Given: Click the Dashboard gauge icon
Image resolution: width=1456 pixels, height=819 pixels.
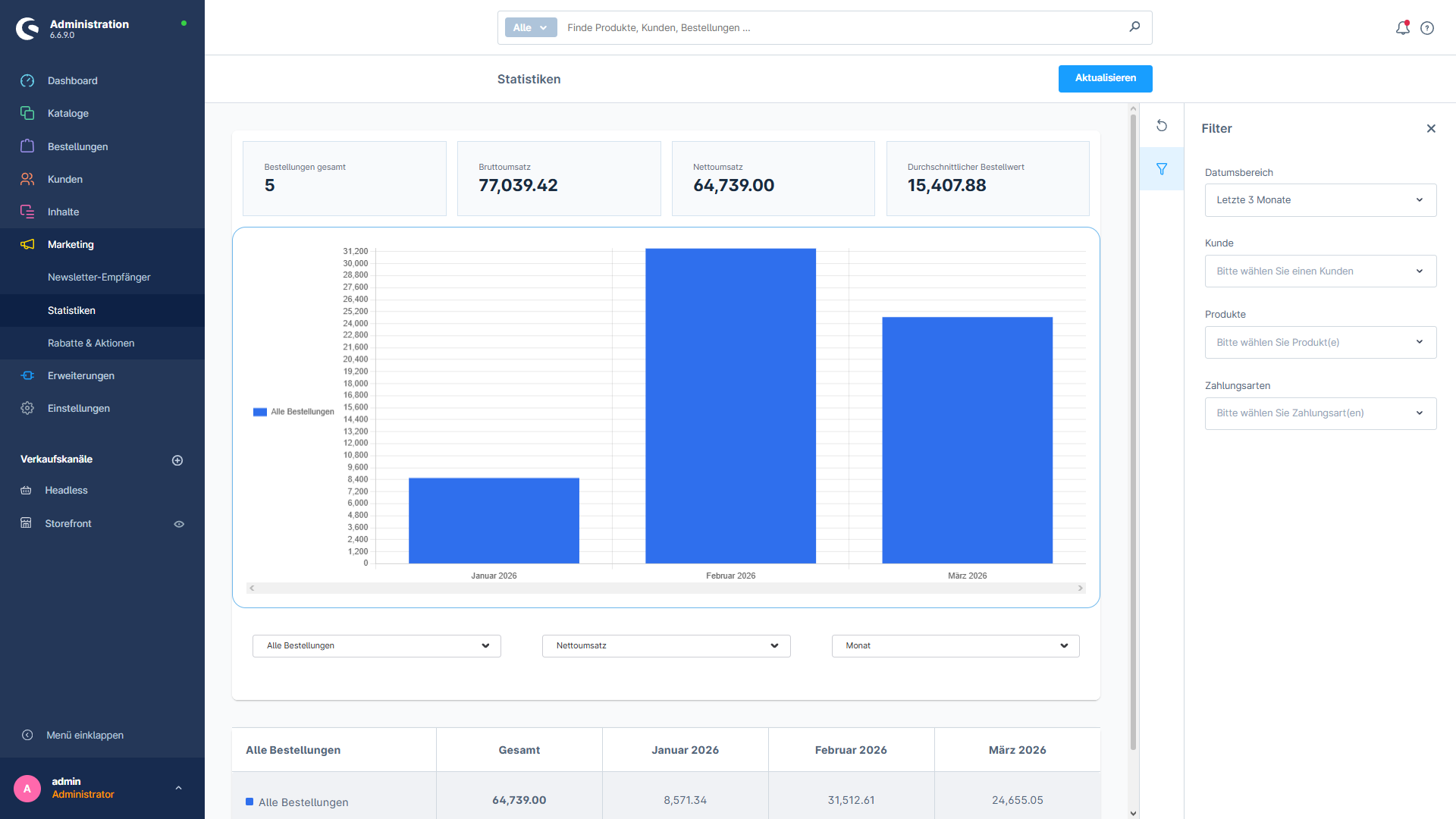Looking at the screenshot, I should (x=27, y=81).
